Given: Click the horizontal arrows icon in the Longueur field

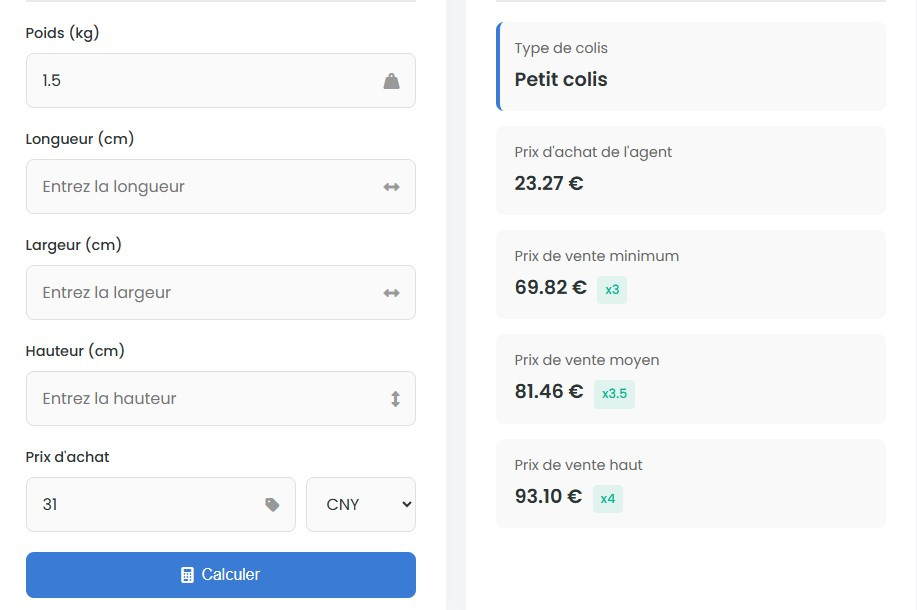Looking at the screenshot, I should point(391,187).
